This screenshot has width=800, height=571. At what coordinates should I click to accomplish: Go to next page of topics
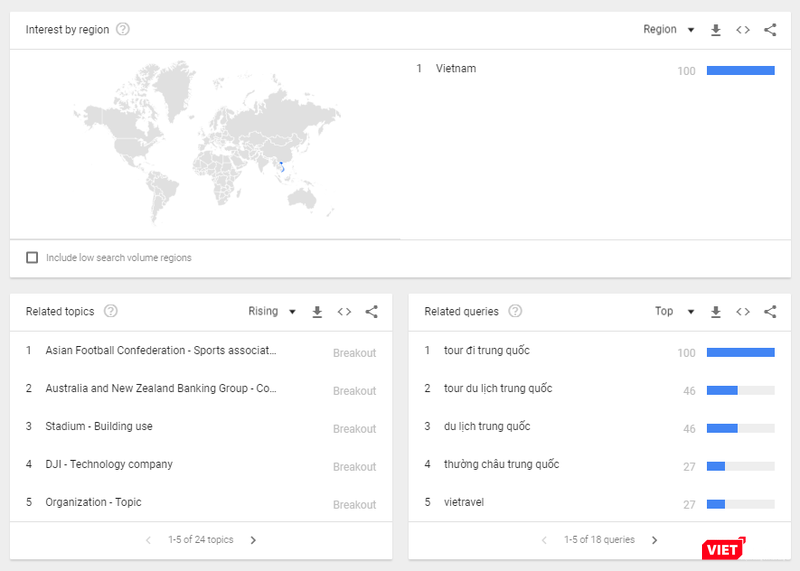[x=253, y=540]
